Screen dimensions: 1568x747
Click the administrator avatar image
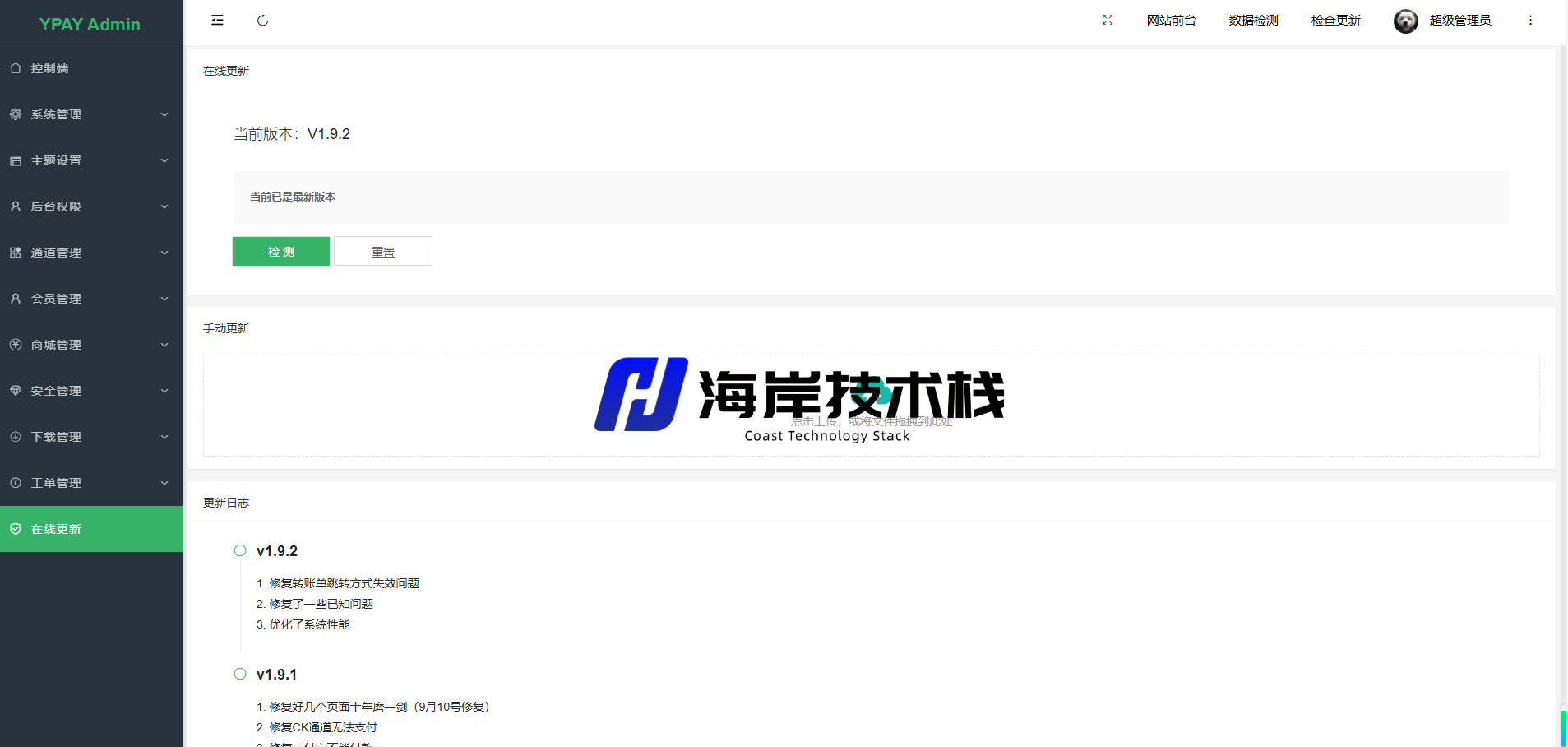click(1405, 21)
